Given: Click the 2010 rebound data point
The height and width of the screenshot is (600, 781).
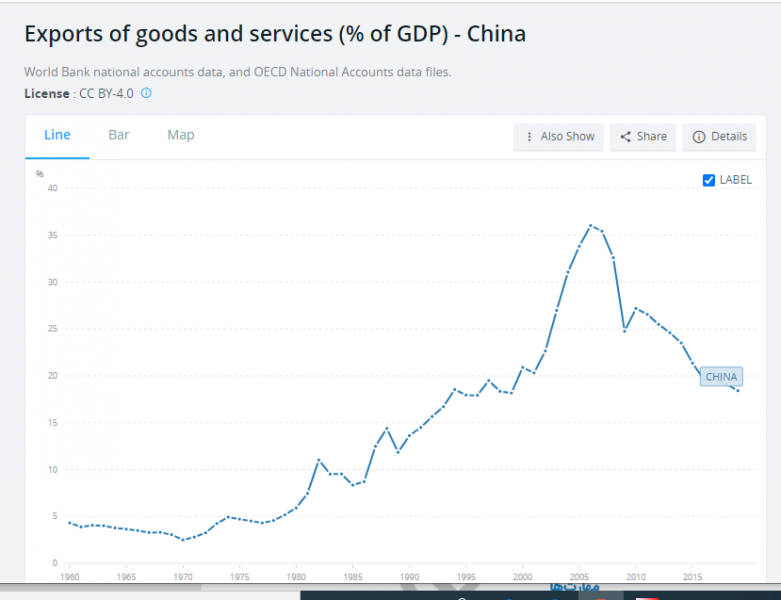Looking at the screenshot, I should 636,308.
